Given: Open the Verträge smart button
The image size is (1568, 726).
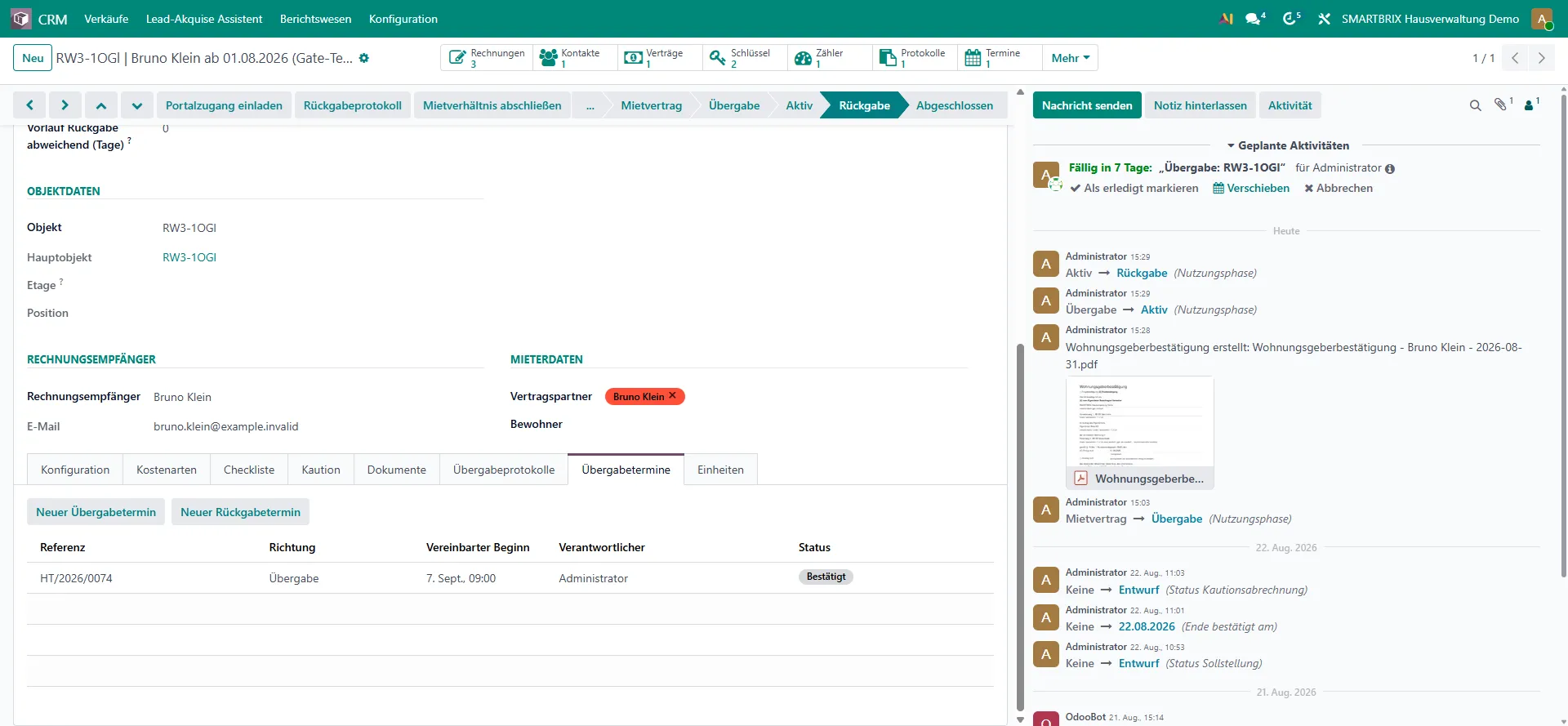Looking at the screenshot, I should pos(660,58).
